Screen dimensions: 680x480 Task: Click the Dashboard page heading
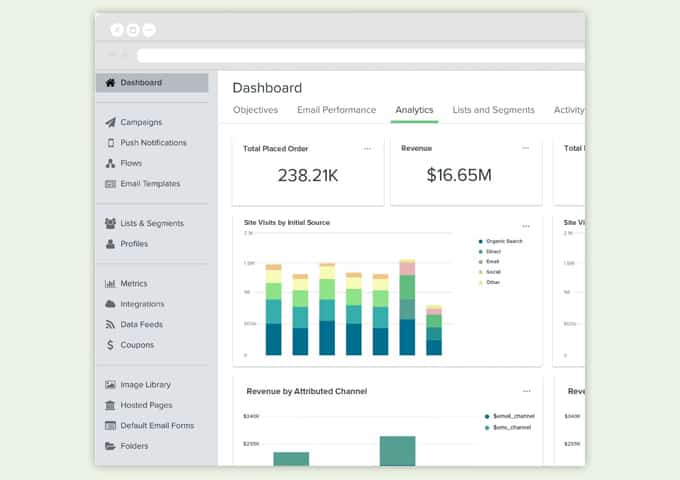[x=267, y=88]
